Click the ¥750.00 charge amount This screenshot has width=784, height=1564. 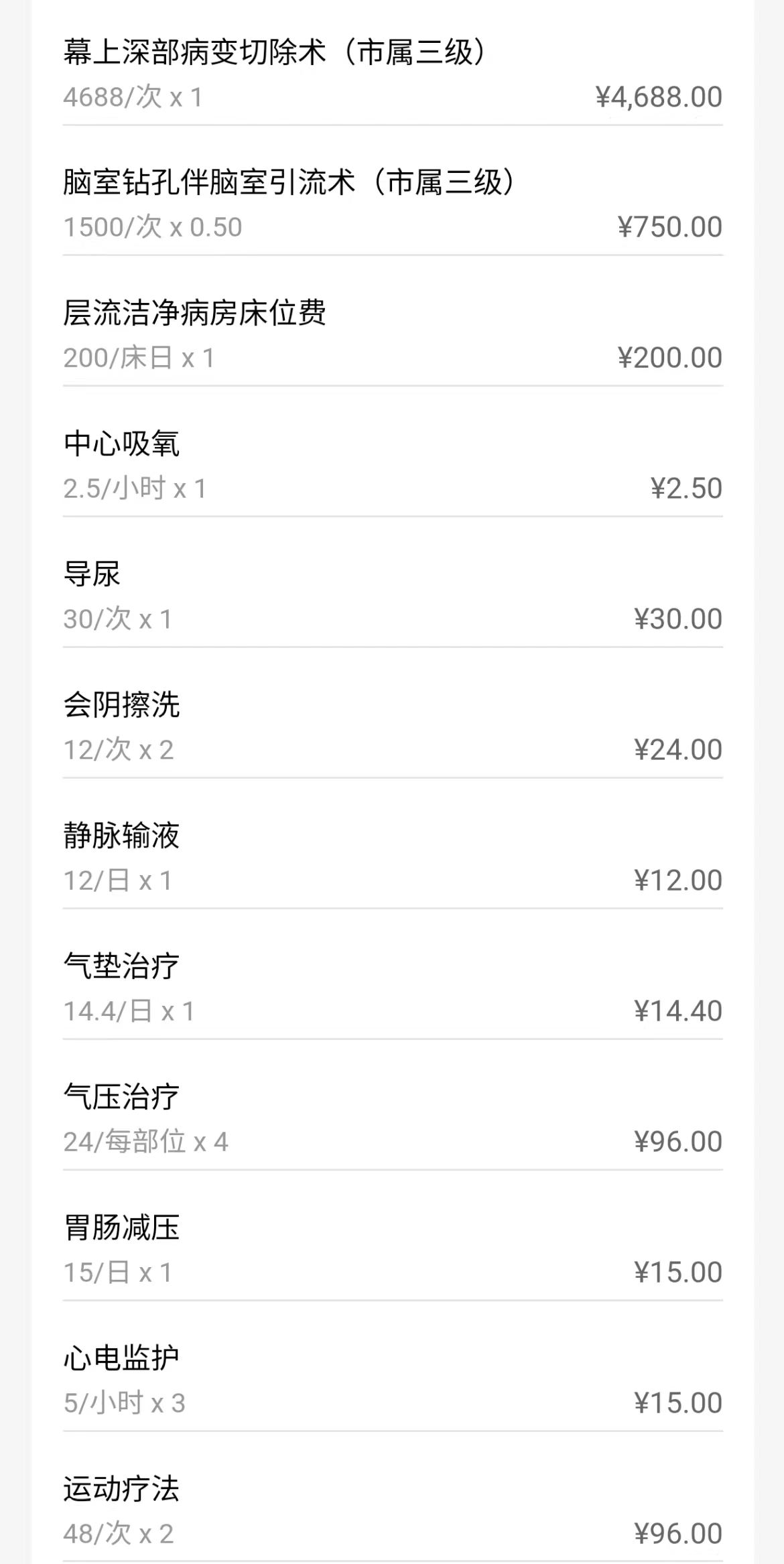[x=669, y=227]
